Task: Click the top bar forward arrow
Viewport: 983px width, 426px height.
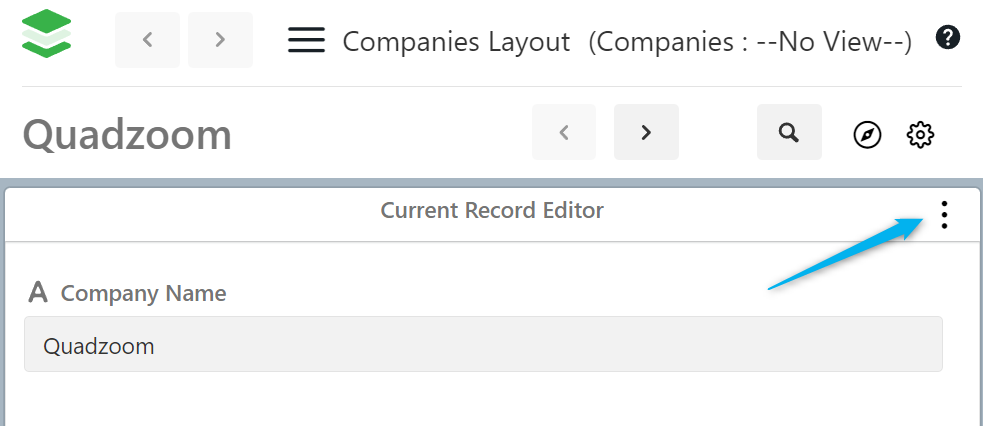Action: [220, 40]
